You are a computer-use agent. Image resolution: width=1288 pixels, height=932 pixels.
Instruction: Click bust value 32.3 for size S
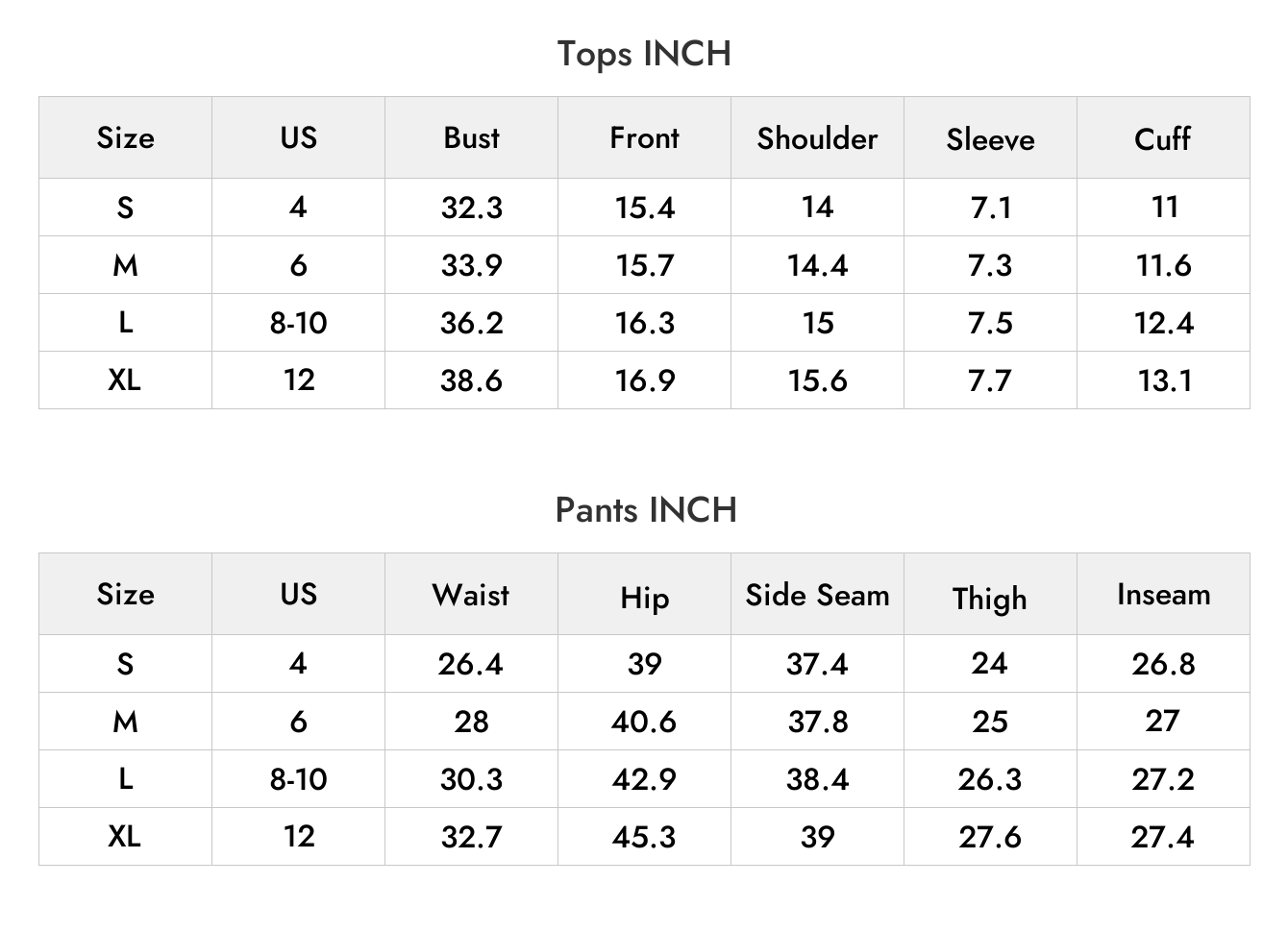pyautogui.click(x=471, y=208)
